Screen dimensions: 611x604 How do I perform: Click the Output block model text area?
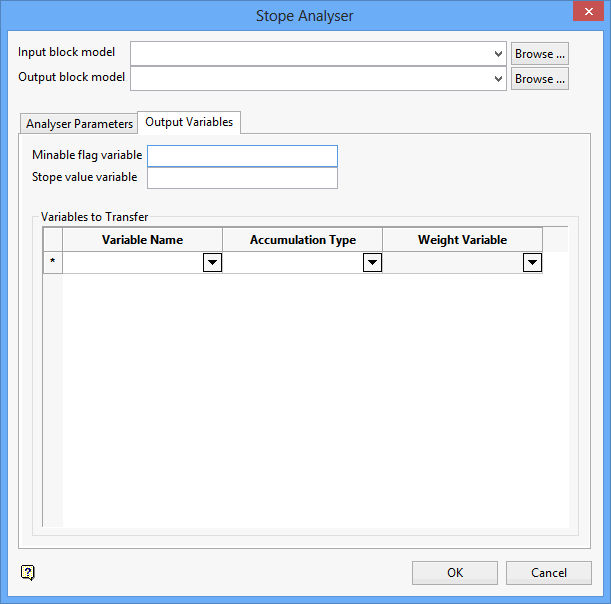(x=311, y=79)
